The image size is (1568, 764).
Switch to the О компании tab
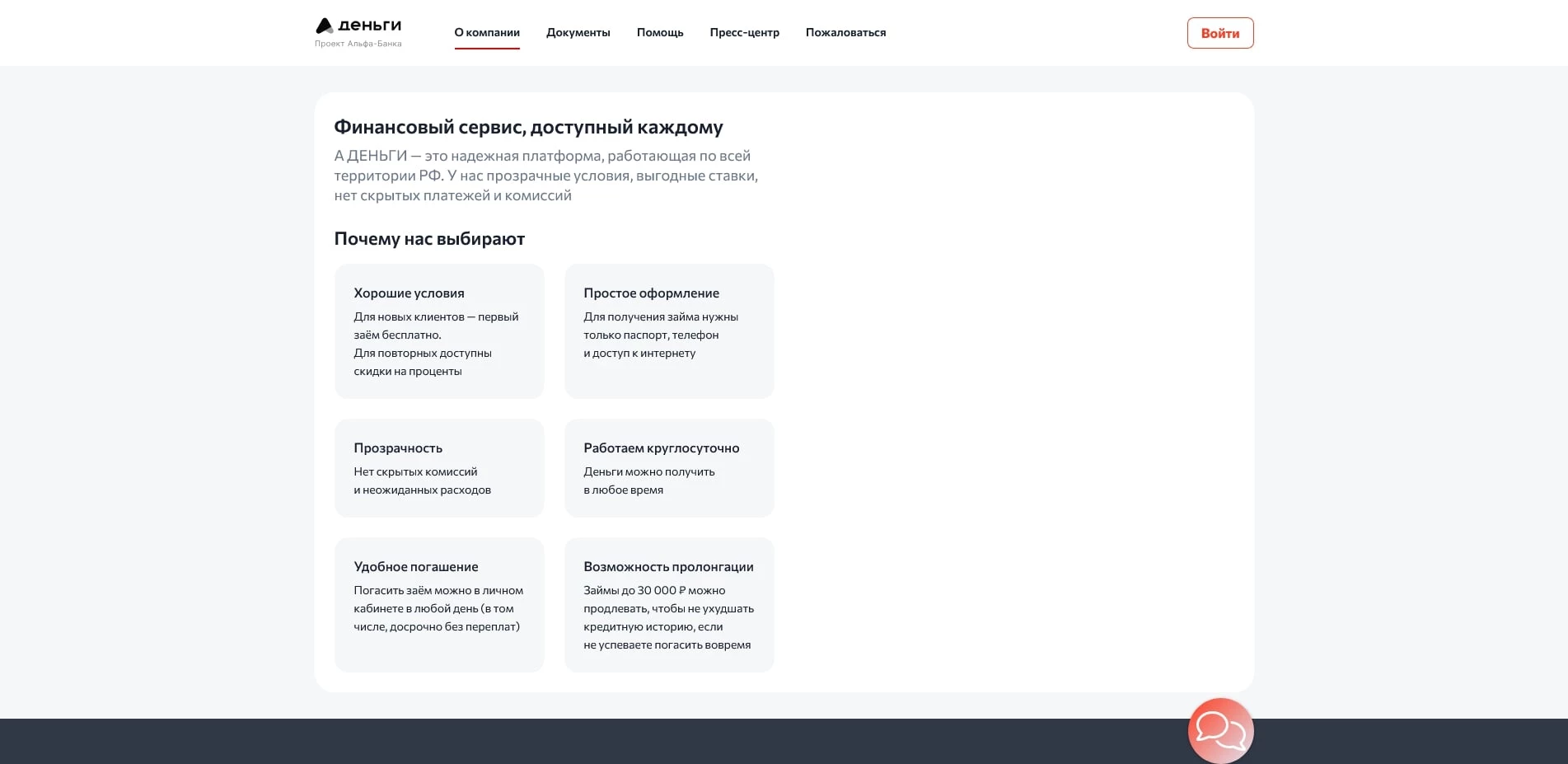(487, 32)
